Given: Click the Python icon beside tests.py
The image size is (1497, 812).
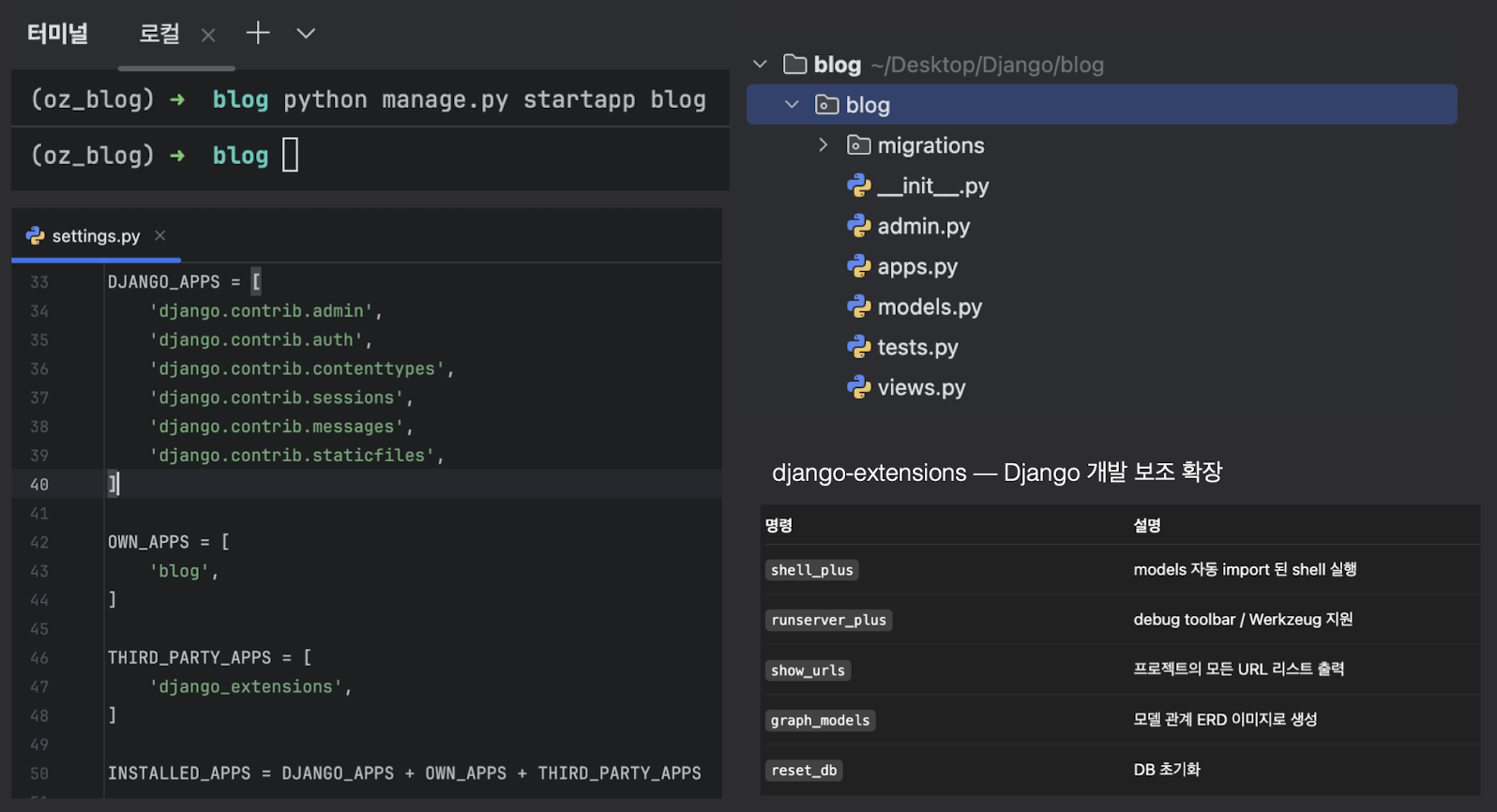Looking at the screenshot, I should click(858, 347).
